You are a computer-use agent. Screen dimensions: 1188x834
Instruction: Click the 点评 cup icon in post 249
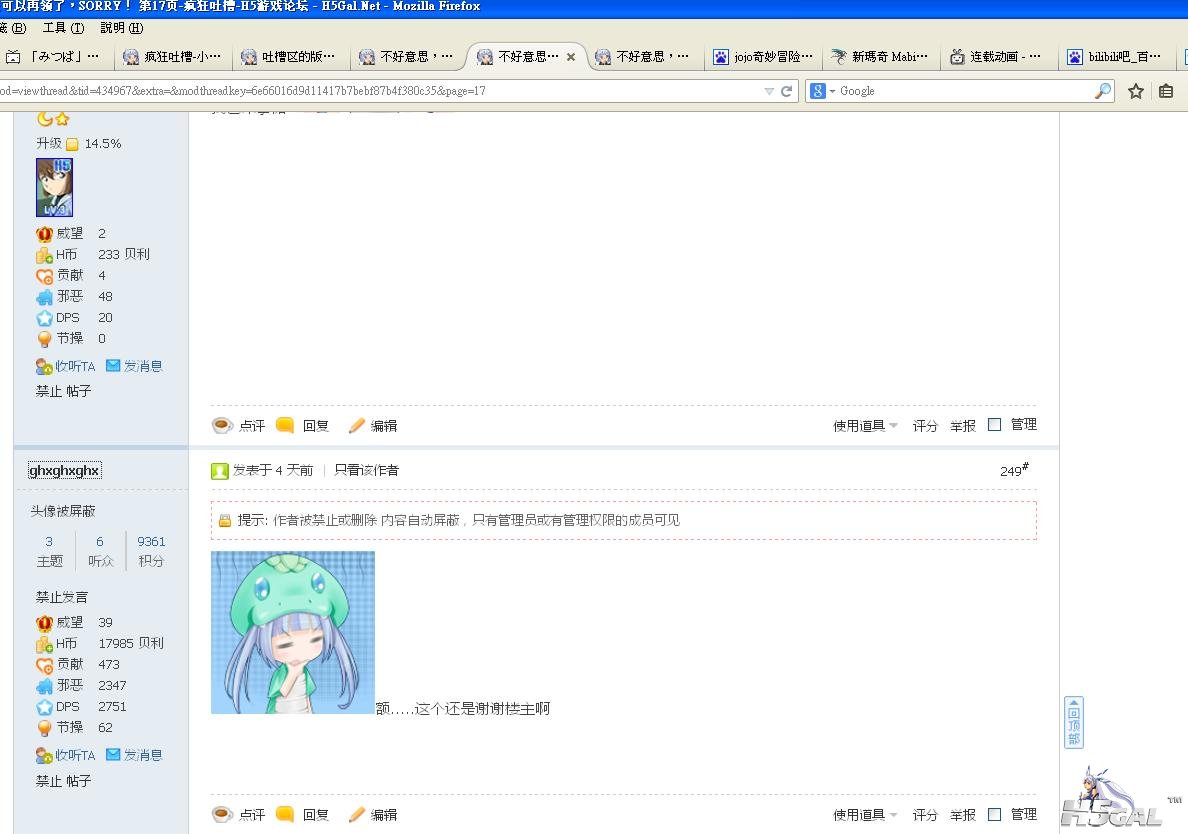222,814
